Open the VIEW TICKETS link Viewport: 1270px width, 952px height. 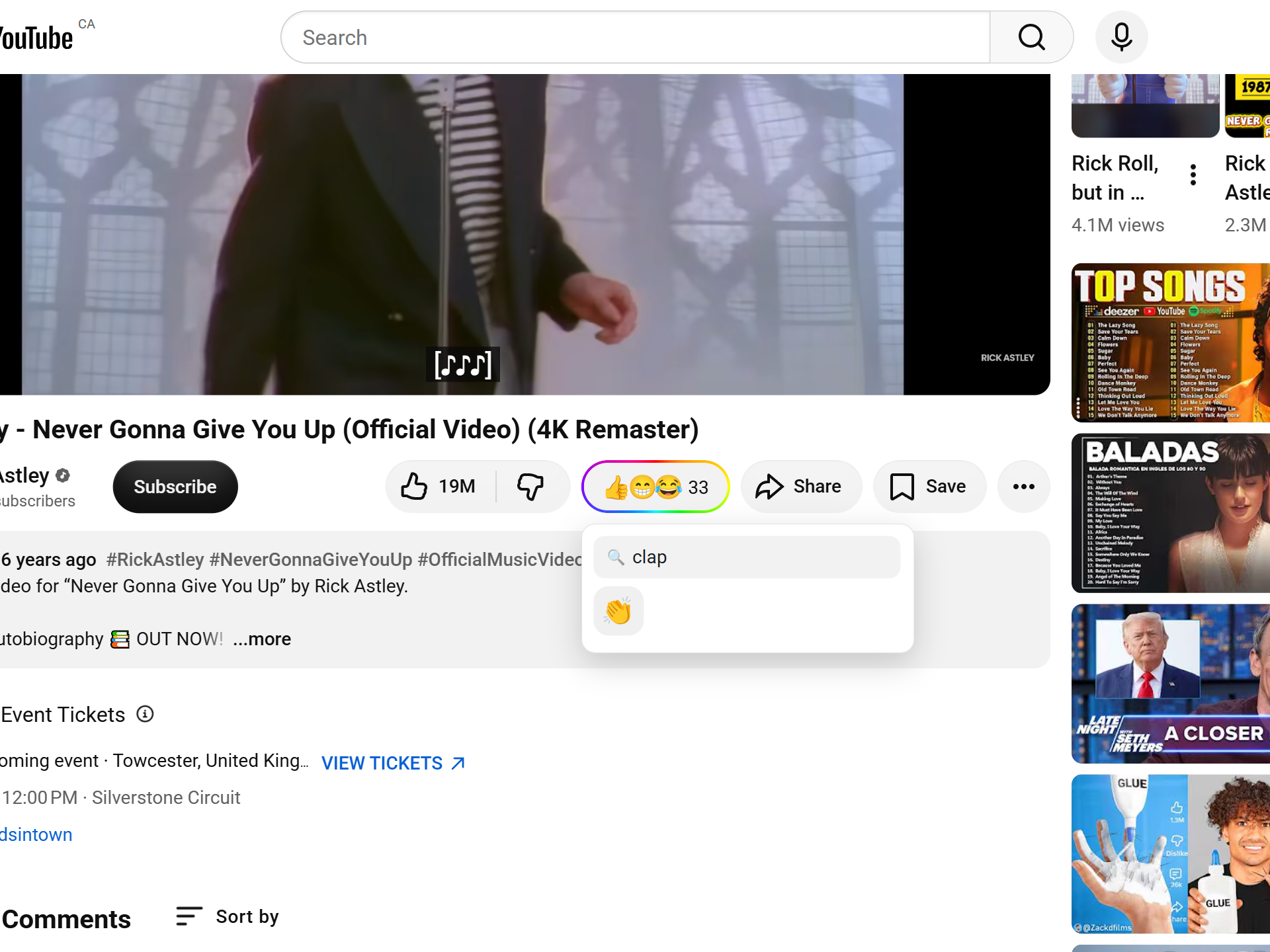click(x=394, y=763)
